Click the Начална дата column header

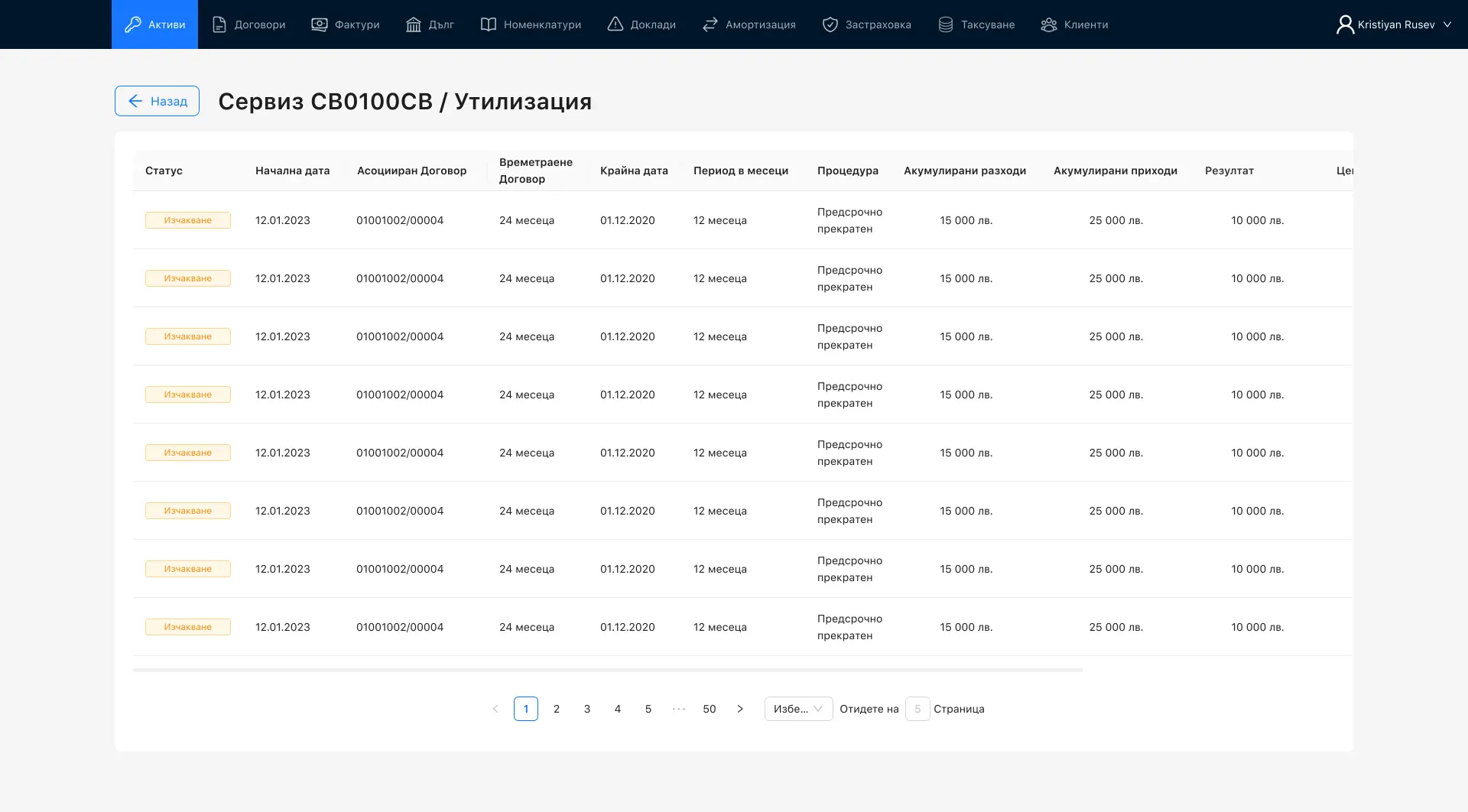pyautogui.click(x=293, y=171)
